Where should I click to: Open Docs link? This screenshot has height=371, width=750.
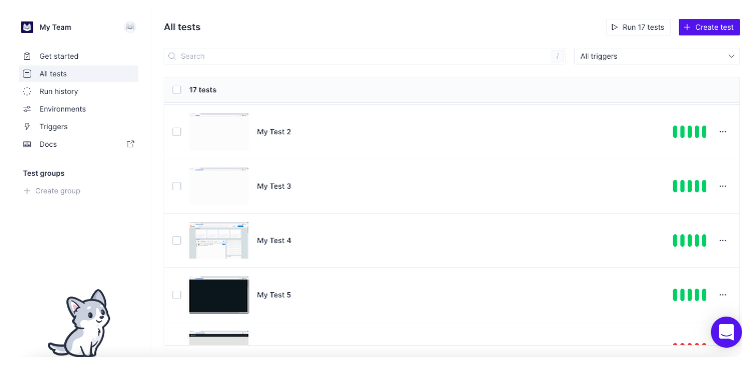(x=78, y=144)
